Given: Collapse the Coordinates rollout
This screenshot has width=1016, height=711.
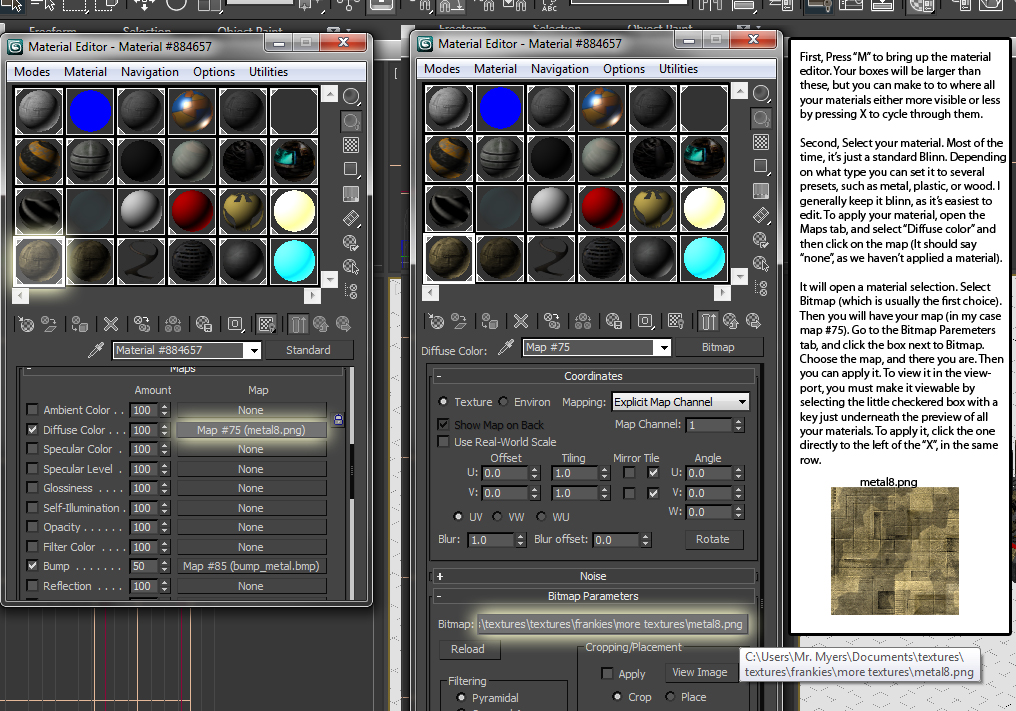Looking at the screenshot, I should pyautogui.click(x=592, y=376).
